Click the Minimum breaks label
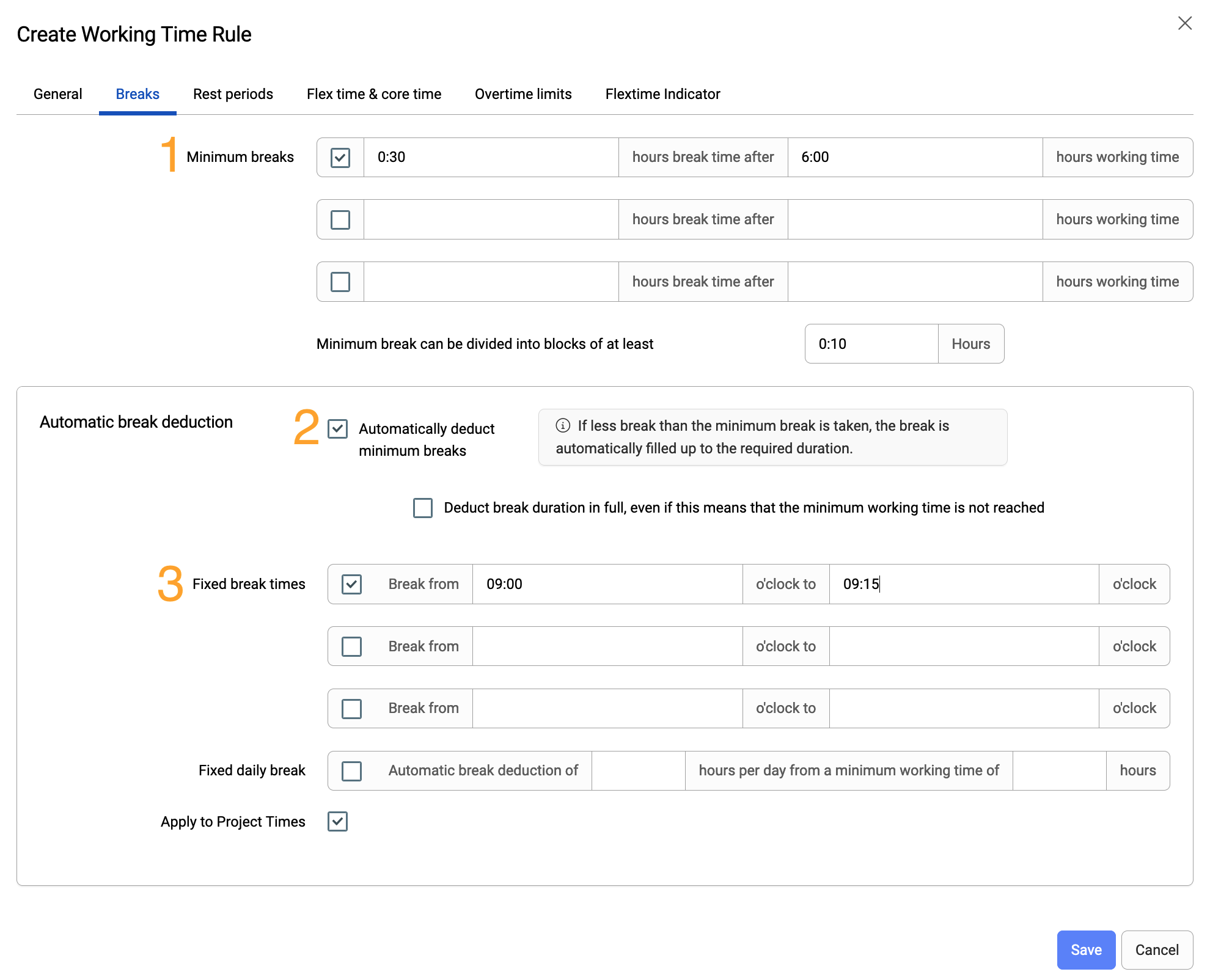The width and height of the screenshot is (1210, 980). point(240,157)
